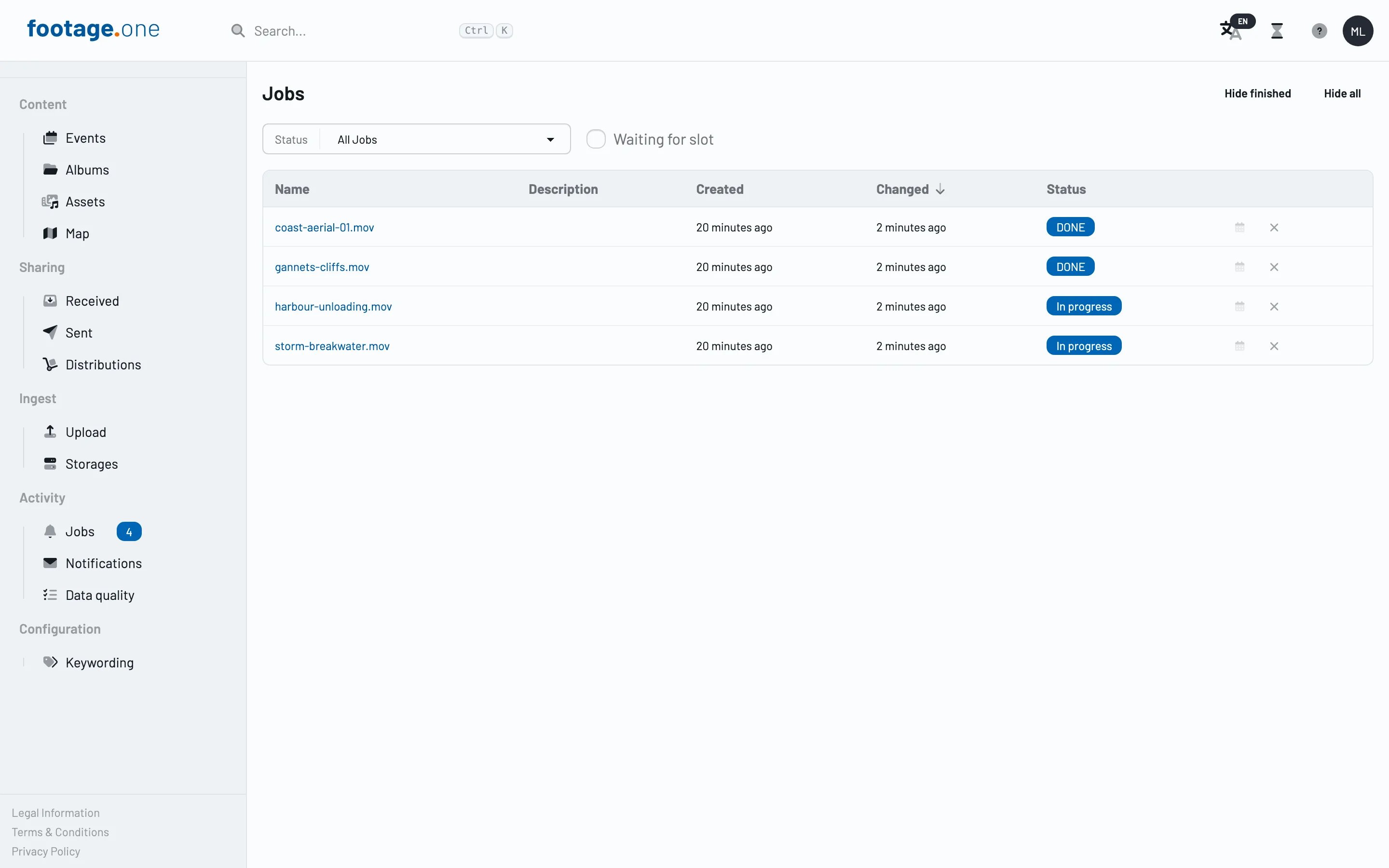Image resolution: width=1389 pixels, height=868 pixels.
Task: Remove the gannets-cliffs.mov job with X
Action: [x=1274, y=267]
